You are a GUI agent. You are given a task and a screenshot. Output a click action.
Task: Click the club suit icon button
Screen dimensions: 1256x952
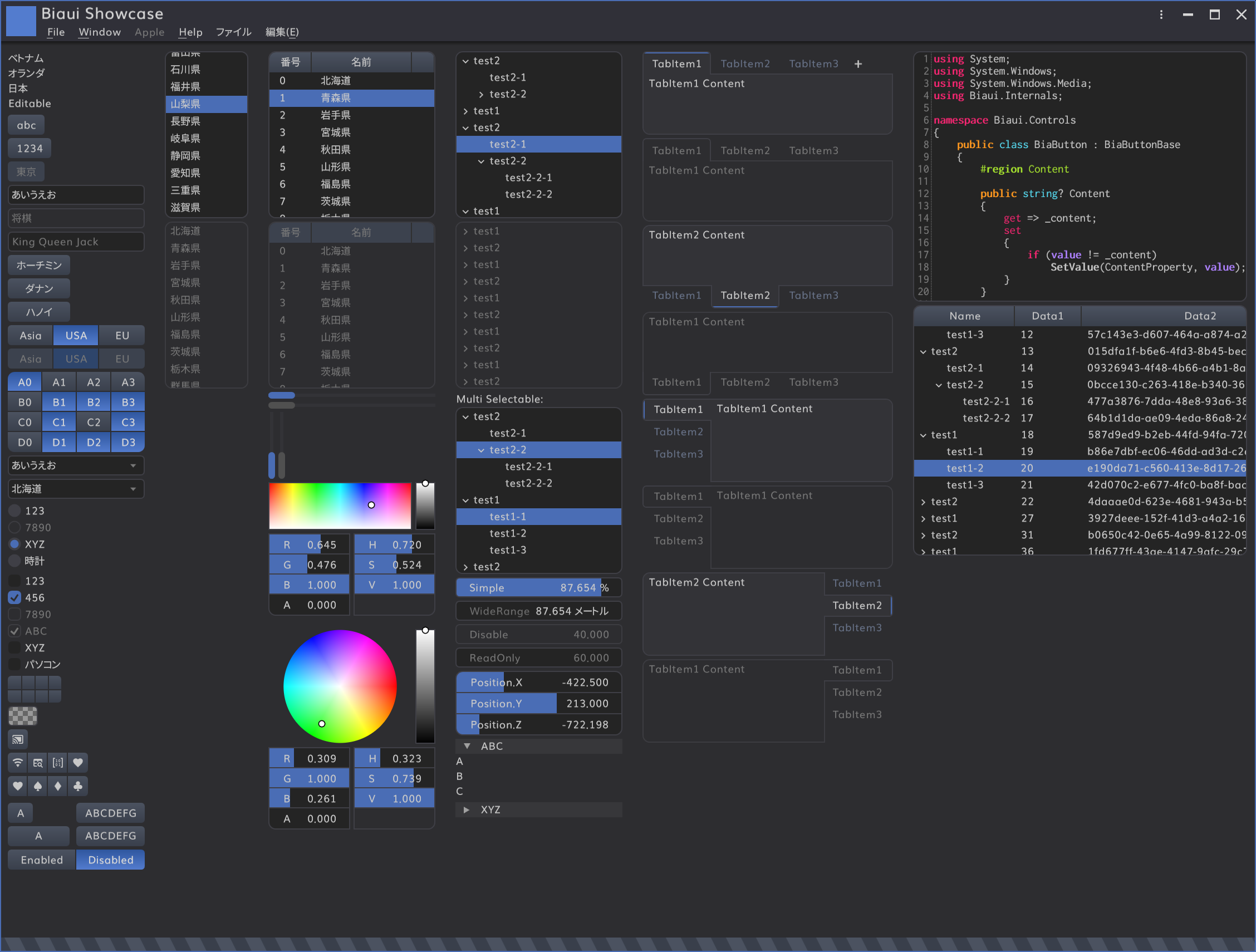[78, 786]
